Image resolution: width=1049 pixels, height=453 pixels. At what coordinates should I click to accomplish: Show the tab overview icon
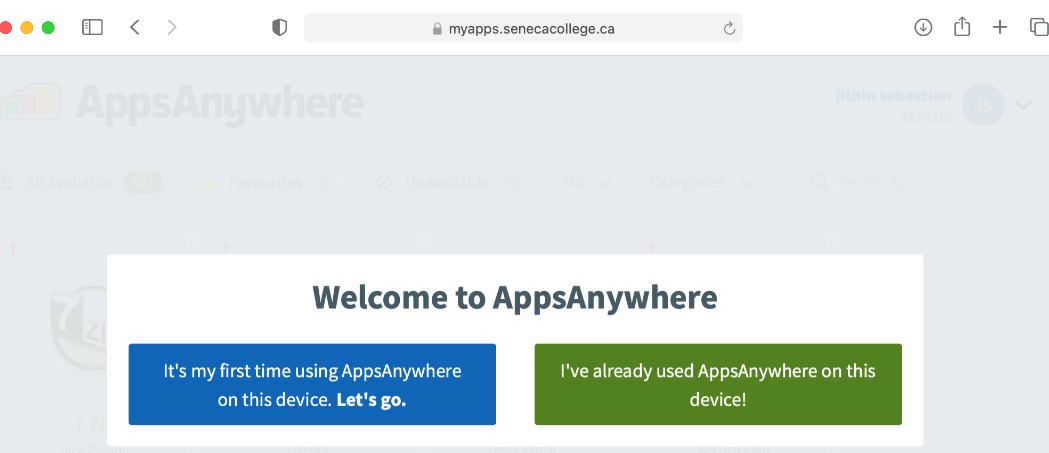coord(1038,27)
